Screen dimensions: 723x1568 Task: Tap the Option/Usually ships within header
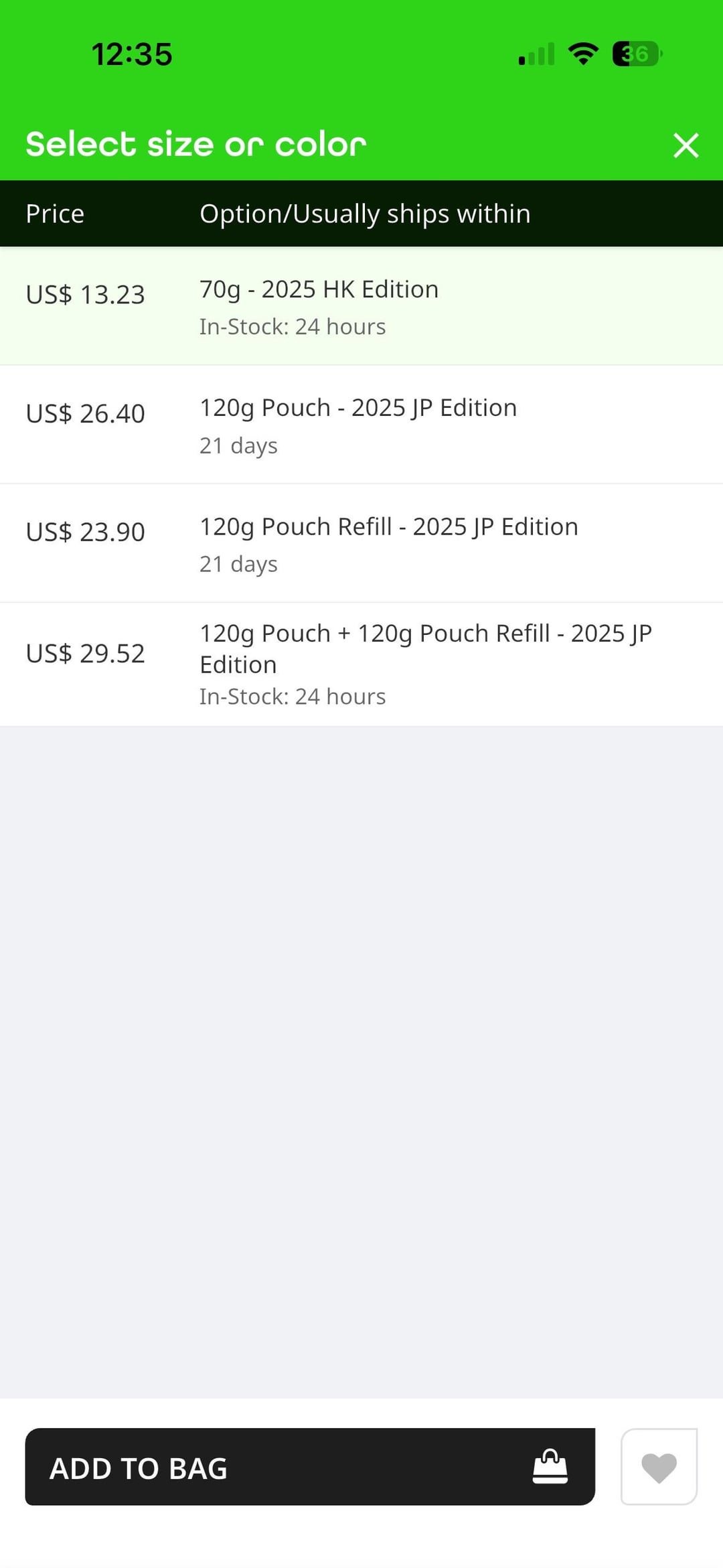[365, 214]
